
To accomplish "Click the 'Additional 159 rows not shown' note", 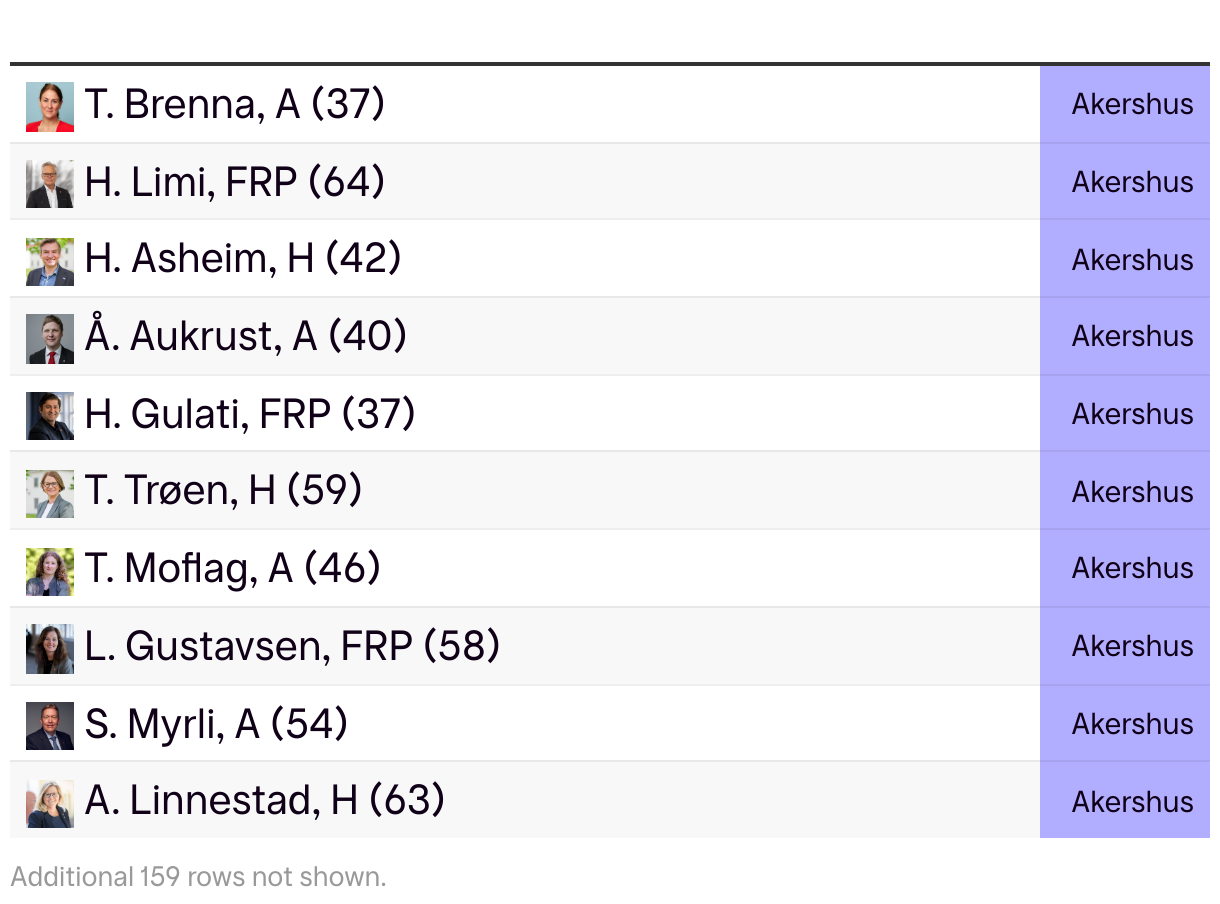I will click(198, 877).
